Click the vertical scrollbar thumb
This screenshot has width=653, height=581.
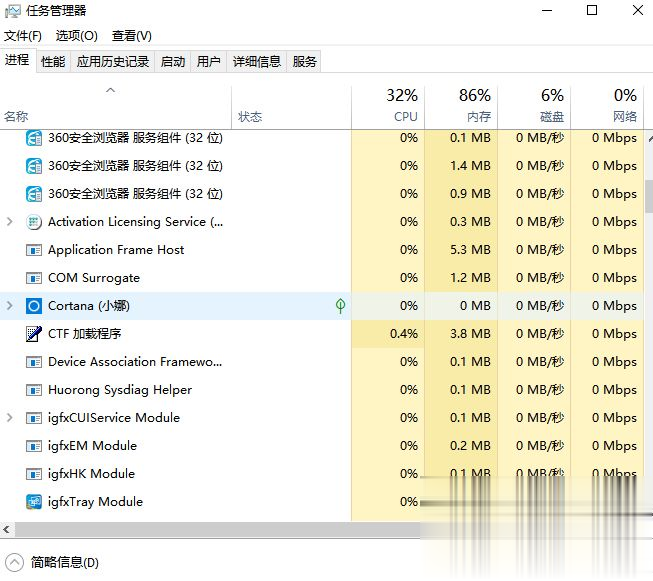point(649,196)
